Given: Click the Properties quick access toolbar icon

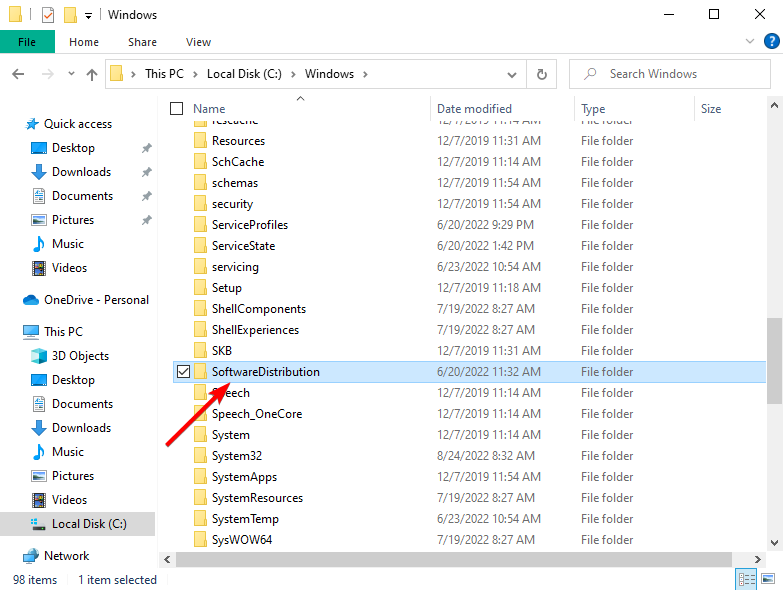Looking at the screenshot, I should 47,15.
